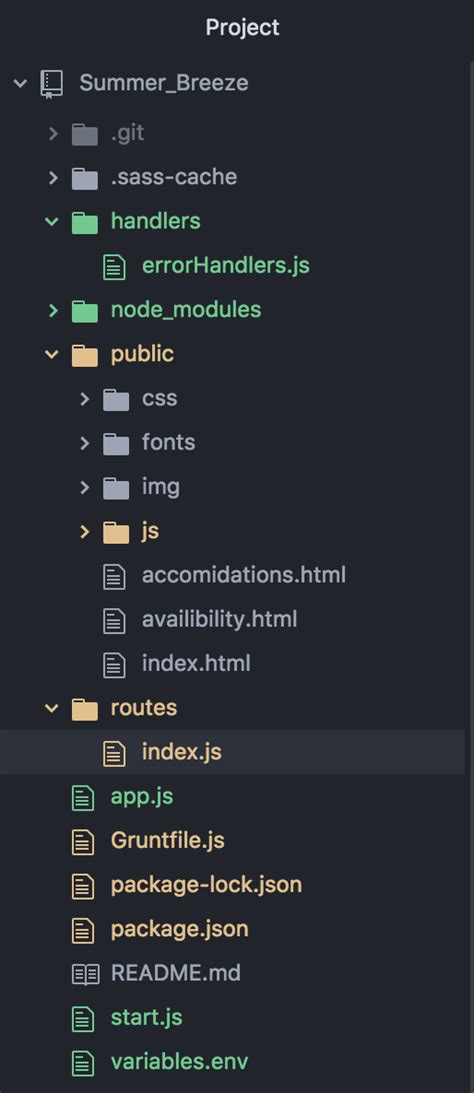Collapse the public folder chevron
The height and width of the screenshot is (1093, 474).
click(x=52, y=354)
